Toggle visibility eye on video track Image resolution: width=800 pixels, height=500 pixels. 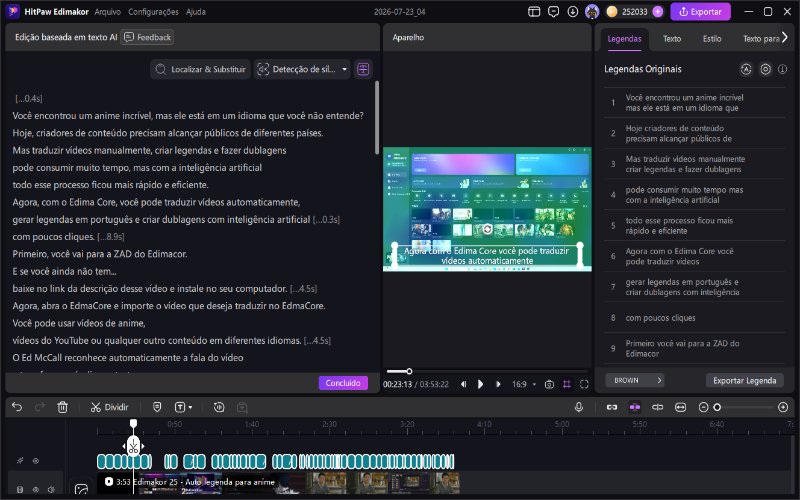36,489
